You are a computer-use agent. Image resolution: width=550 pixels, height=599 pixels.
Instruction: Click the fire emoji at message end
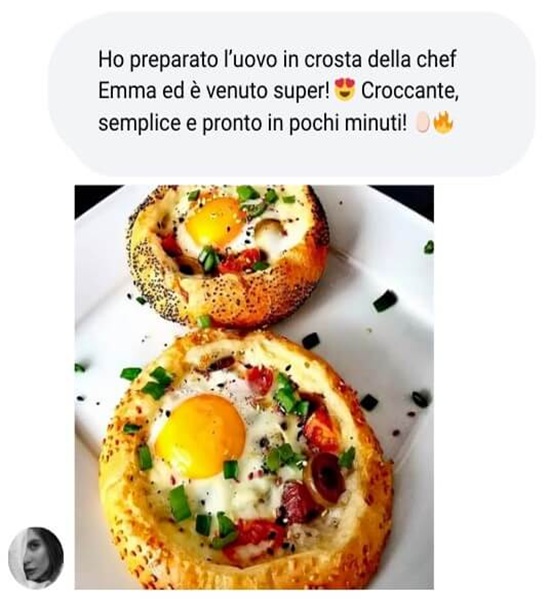tap(443, 124)
